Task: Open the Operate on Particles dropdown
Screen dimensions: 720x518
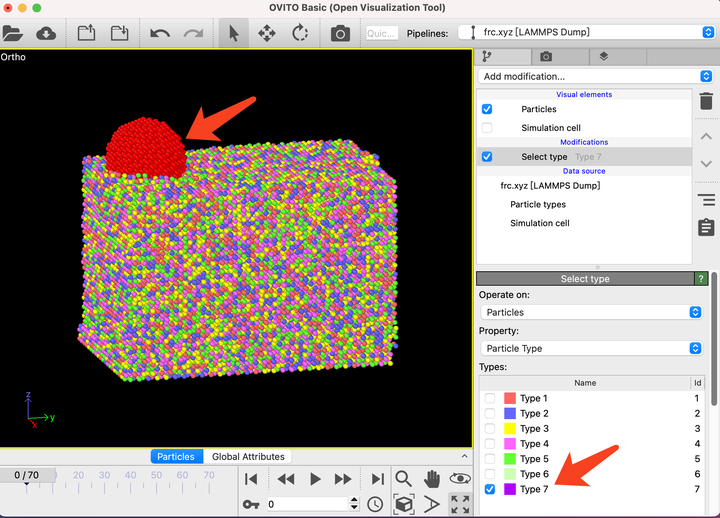Action: tap(591, 312)
